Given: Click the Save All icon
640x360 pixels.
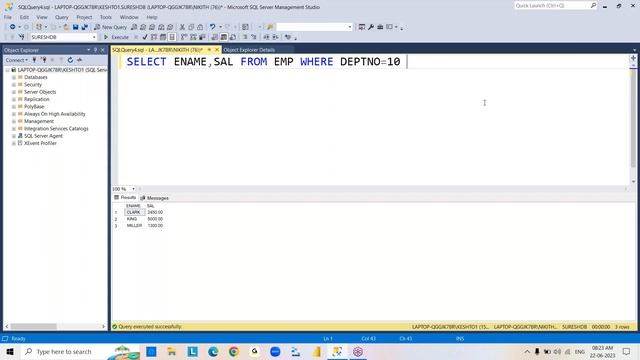Looking at the screenshot, I should pyautogui.click(x=84, y=27).
